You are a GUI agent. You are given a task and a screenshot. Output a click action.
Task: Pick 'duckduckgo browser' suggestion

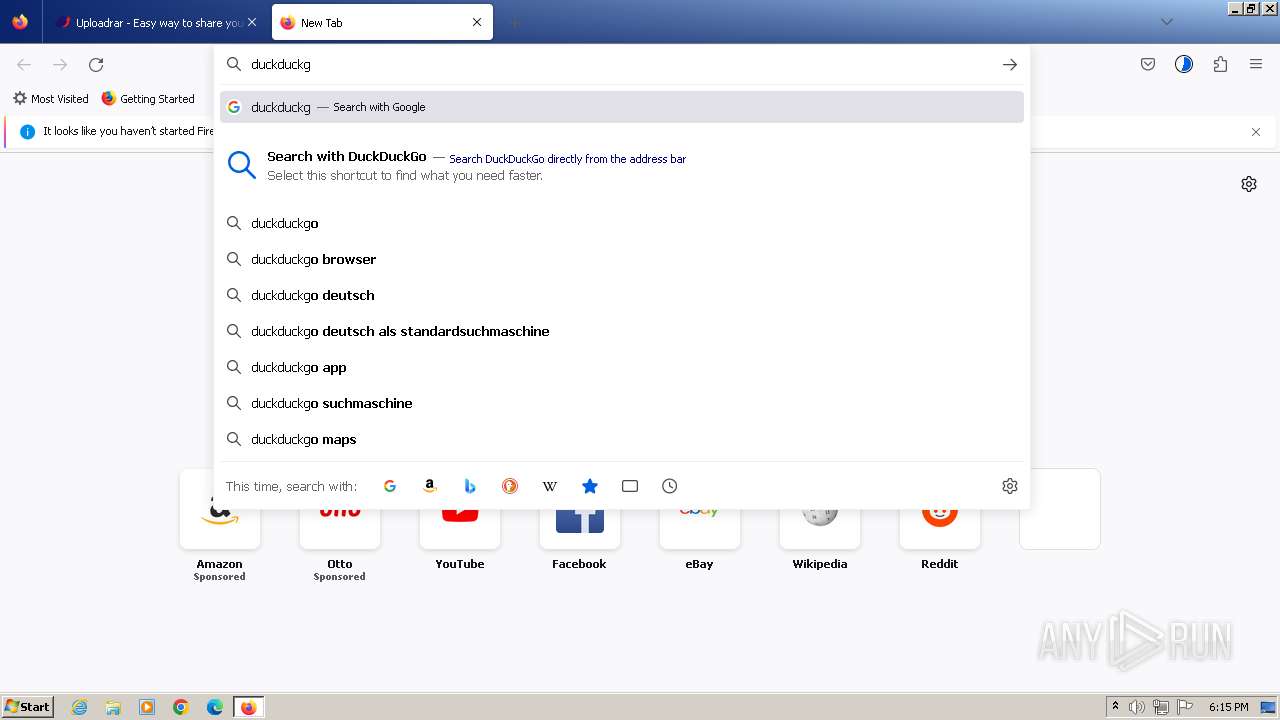point(622,259)
